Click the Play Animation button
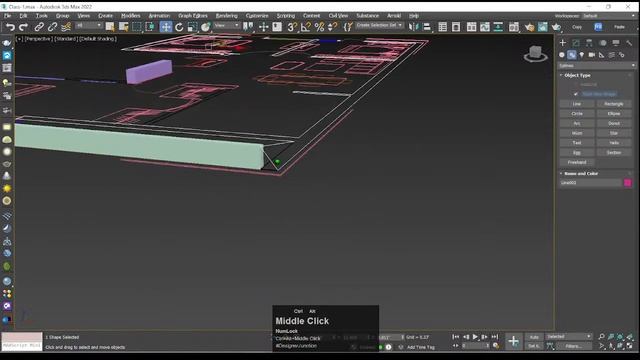640x360 pixels. 475,337
